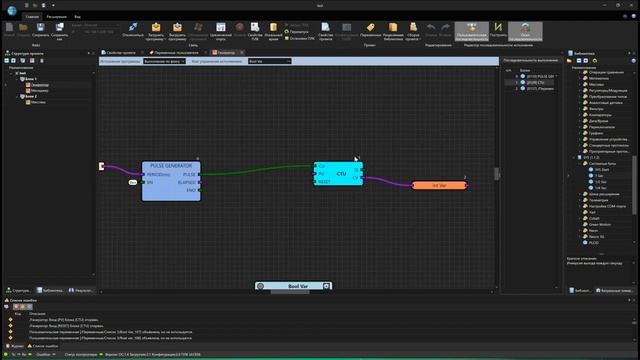
Task: Toggle the Bool Var circle indicator
Action: pyautogui.click(x=261, y=286)
